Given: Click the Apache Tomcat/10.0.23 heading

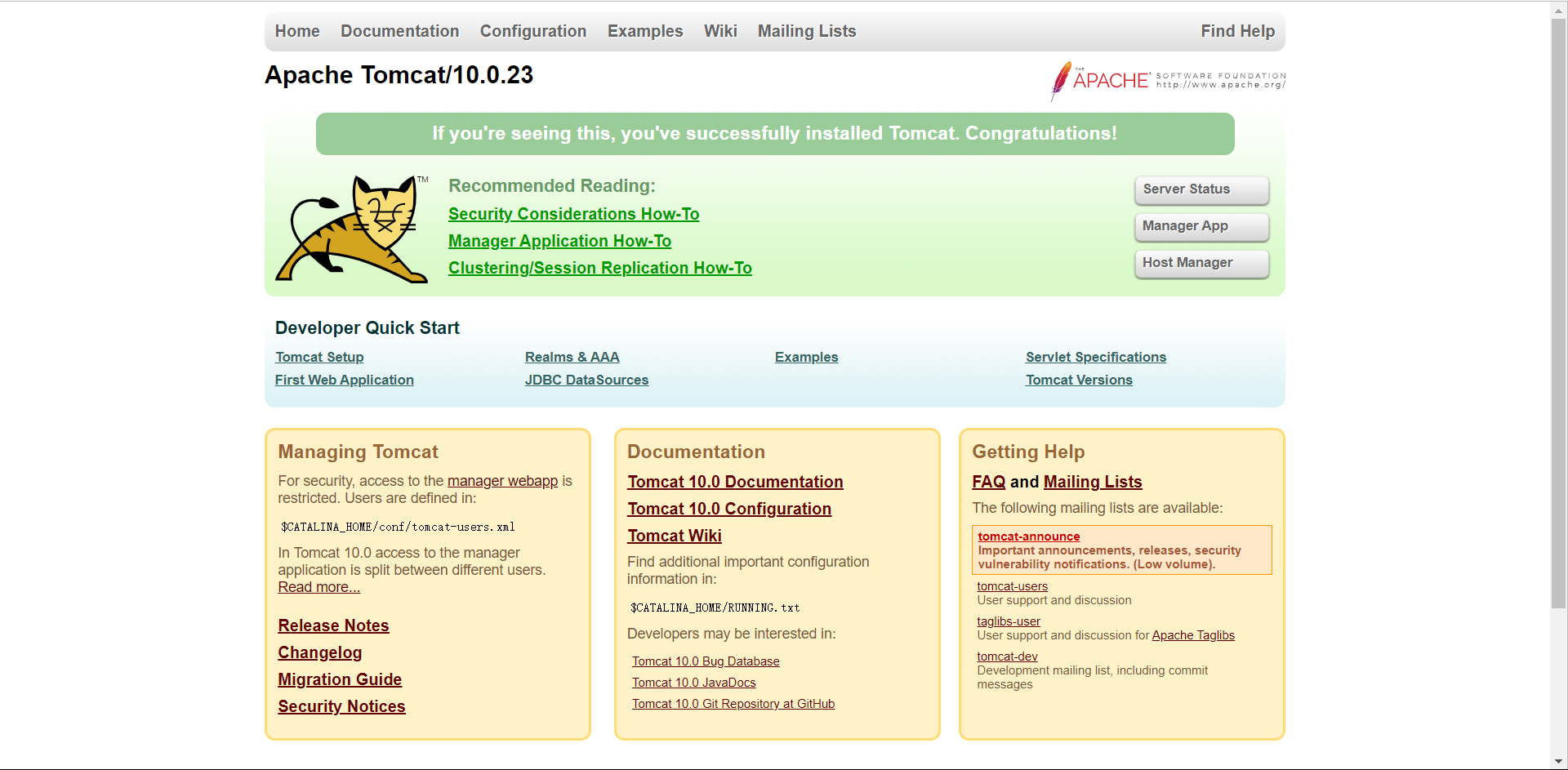Looking at the screenshot, I should tap(399, 75).
